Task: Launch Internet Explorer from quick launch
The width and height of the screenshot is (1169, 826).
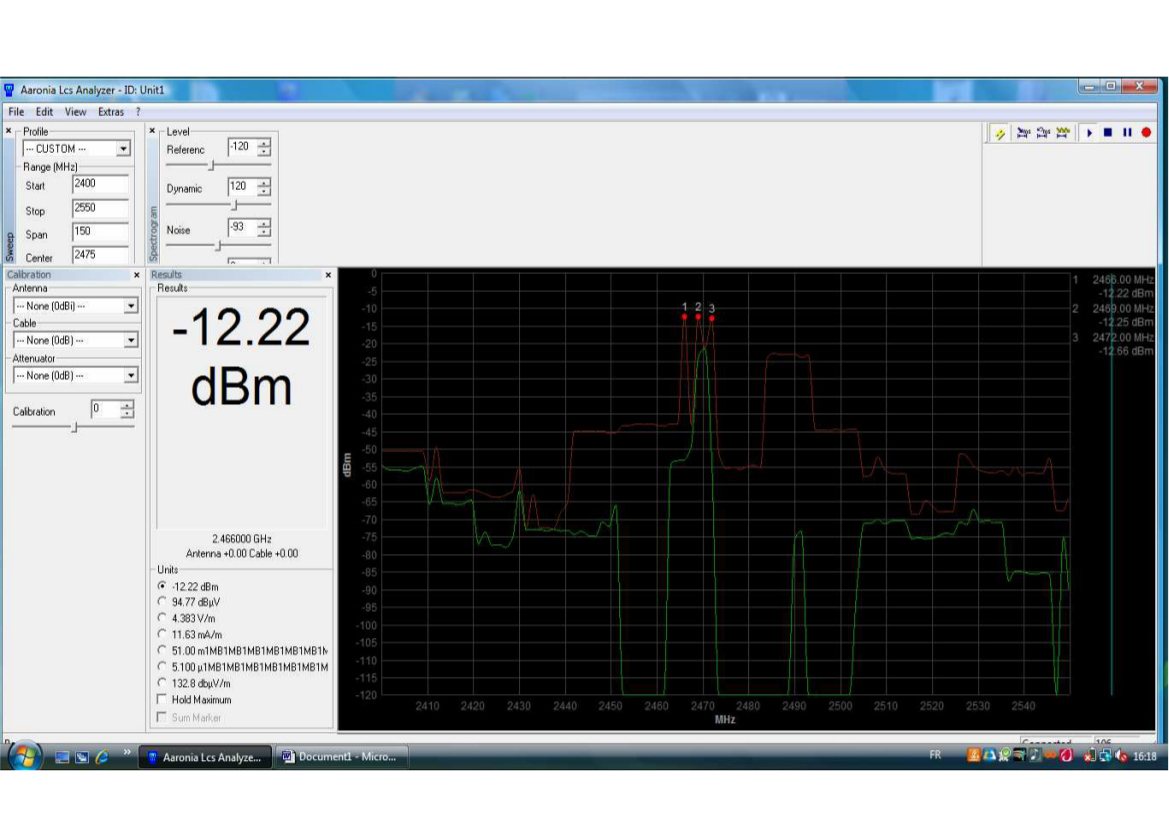Action: [x=102, y=757]
